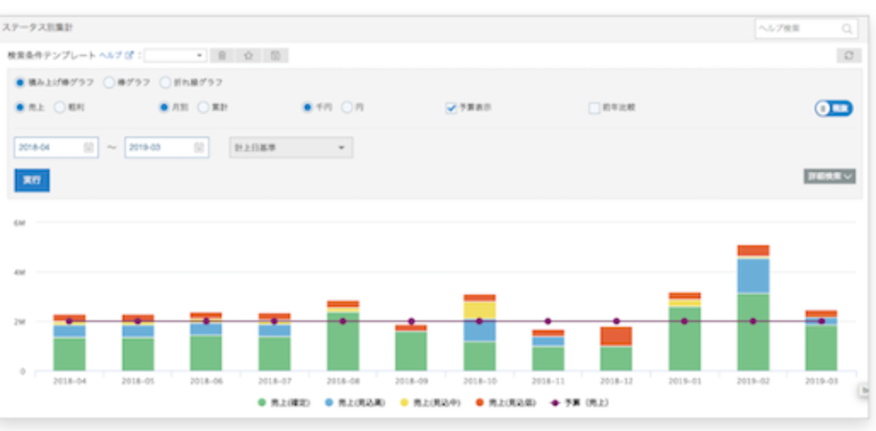Viewport: 876px width, 431px height.
Task: Open the ヘルプ link
Action: (x=110, y=56)
